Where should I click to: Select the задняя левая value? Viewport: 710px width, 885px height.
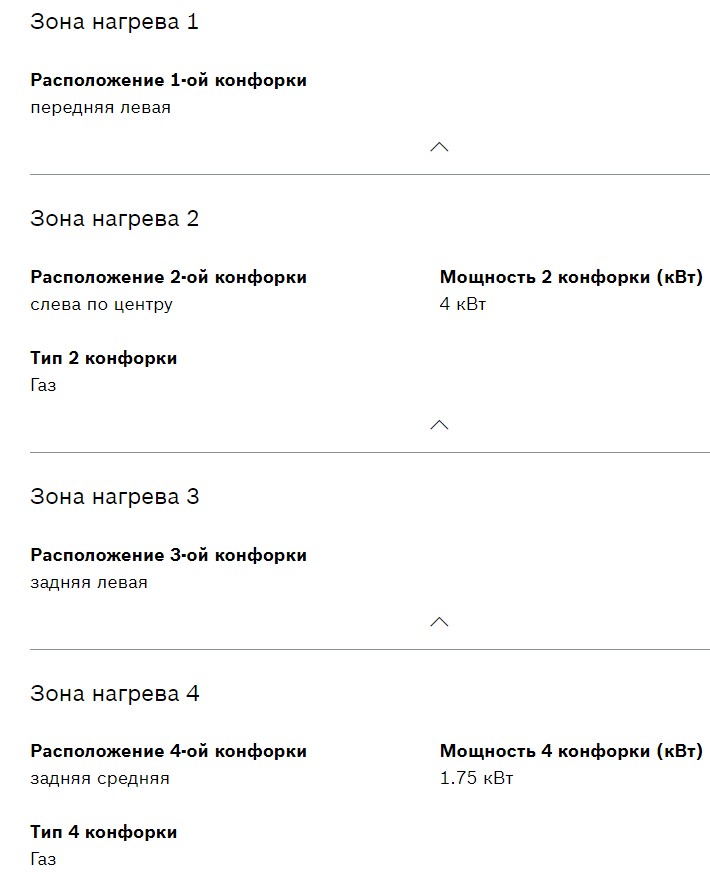[89, 583]
